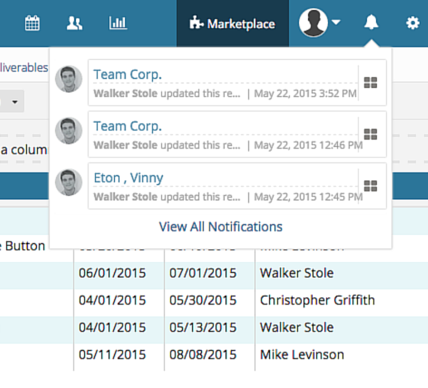Open the people icon in top navigation
428x388 pixels.
tap(74, 23)
